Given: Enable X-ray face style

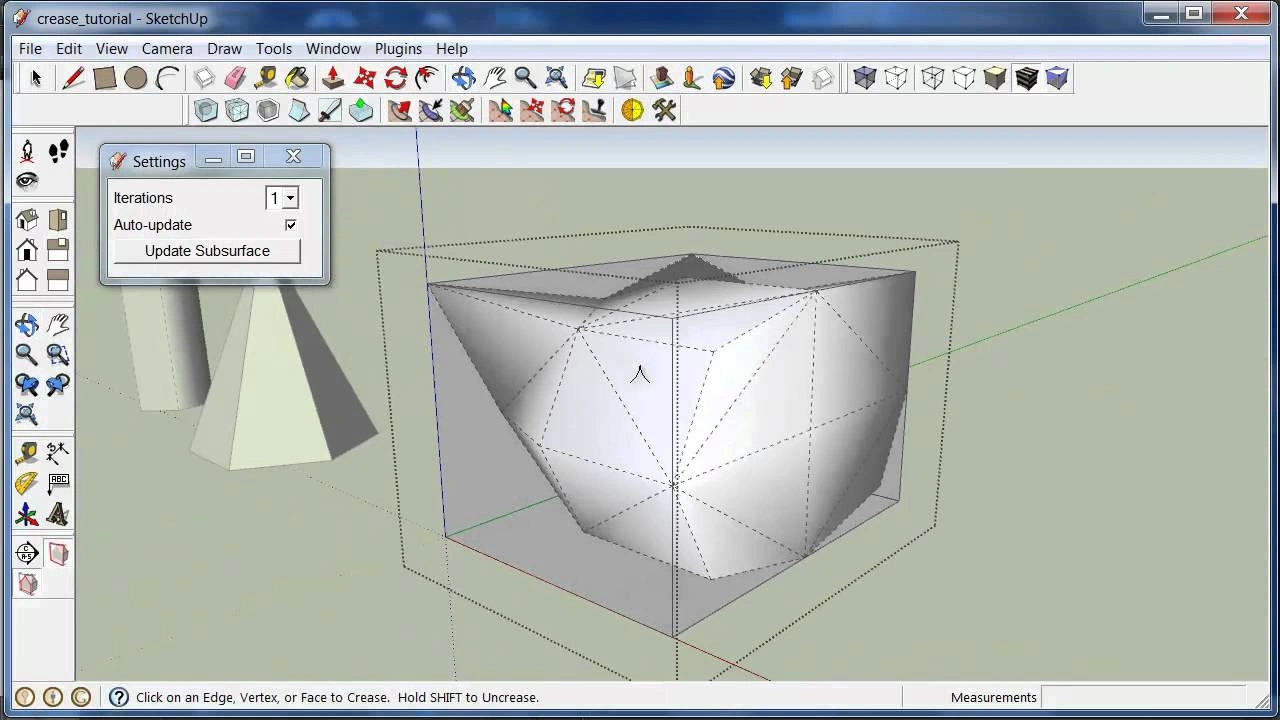Looking at the screenshot, I should (x=865, y=78).
